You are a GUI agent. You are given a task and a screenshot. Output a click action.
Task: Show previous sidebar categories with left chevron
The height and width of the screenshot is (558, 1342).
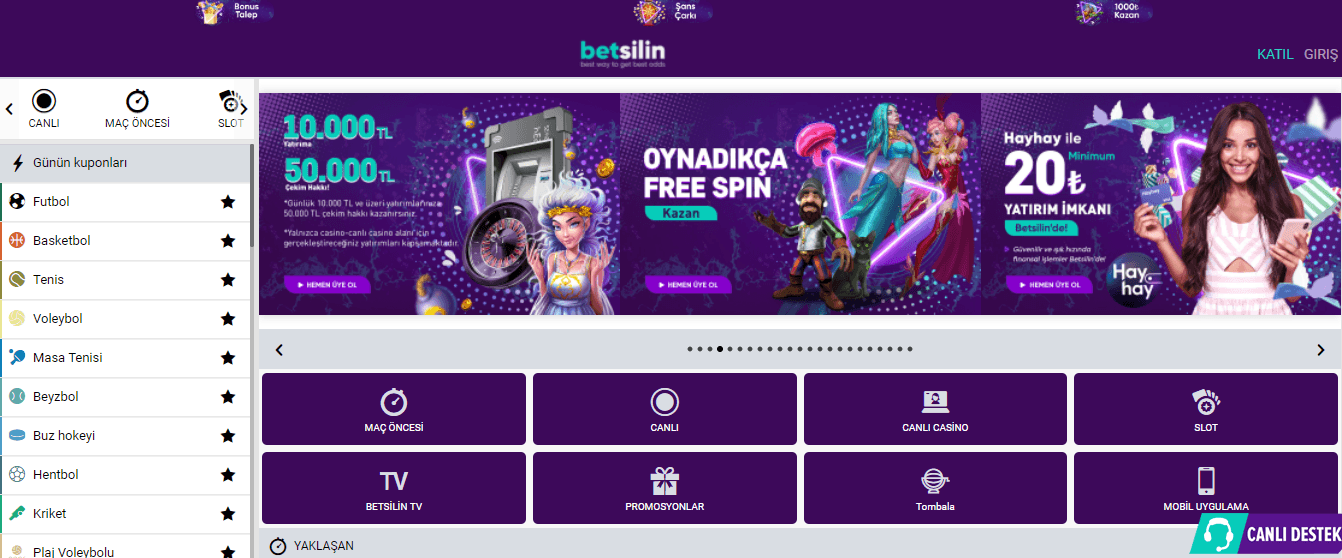click(x=10, y=109)
